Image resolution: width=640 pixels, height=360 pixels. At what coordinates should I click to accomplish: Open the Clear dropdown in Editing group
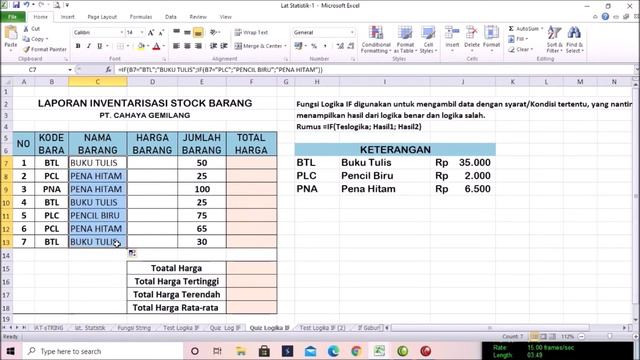coord(521,49)
